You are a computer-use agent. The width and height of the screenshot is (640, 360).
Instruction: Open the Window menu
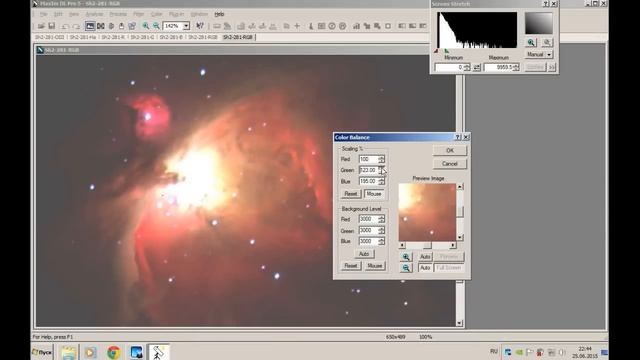199,14
